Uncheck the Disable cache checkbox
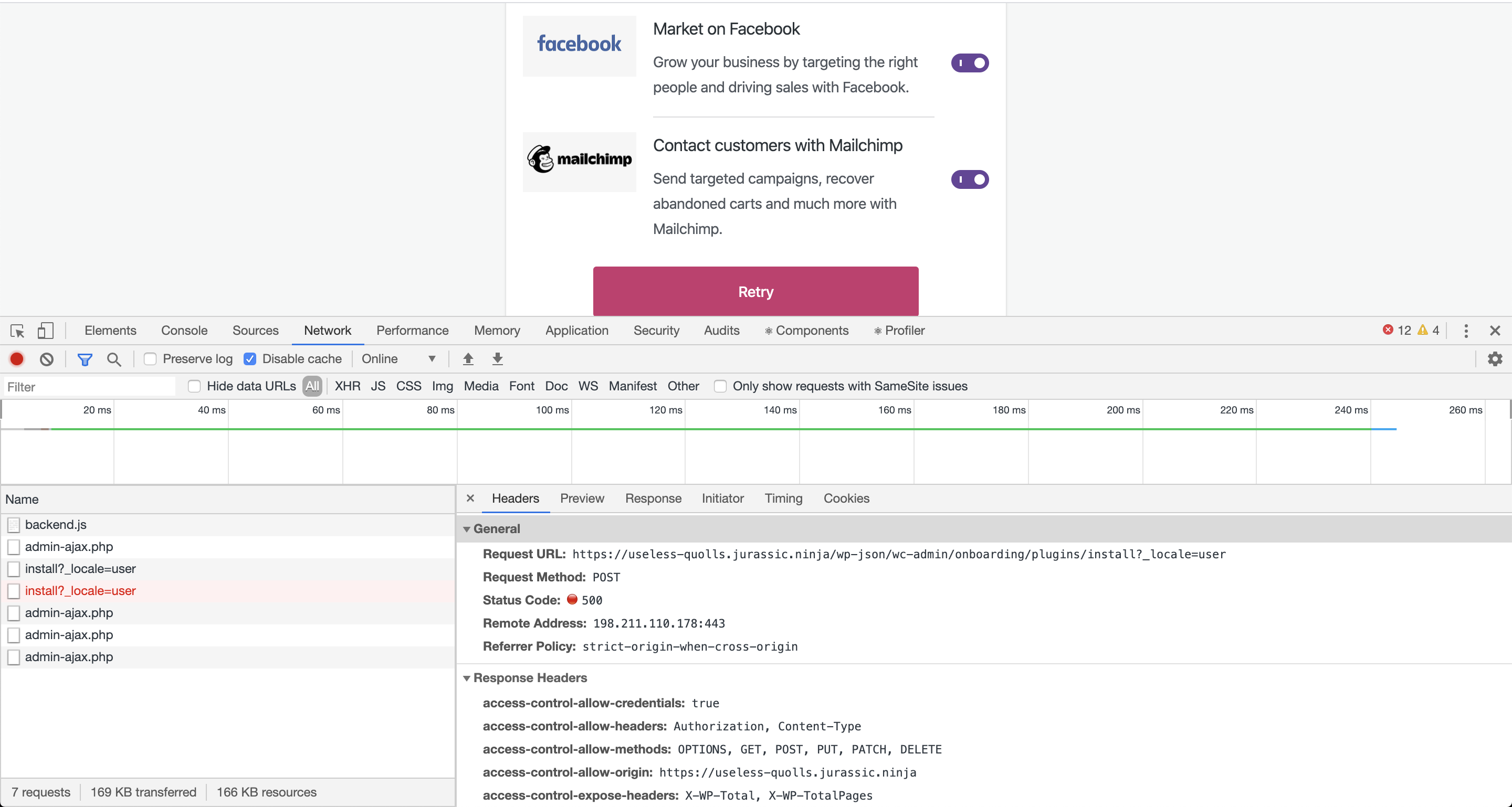 [x=250, y=359]
